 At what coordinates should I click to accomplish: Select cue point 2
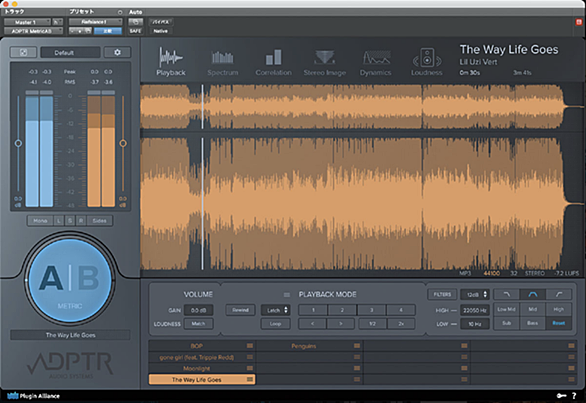coord(342,310)
